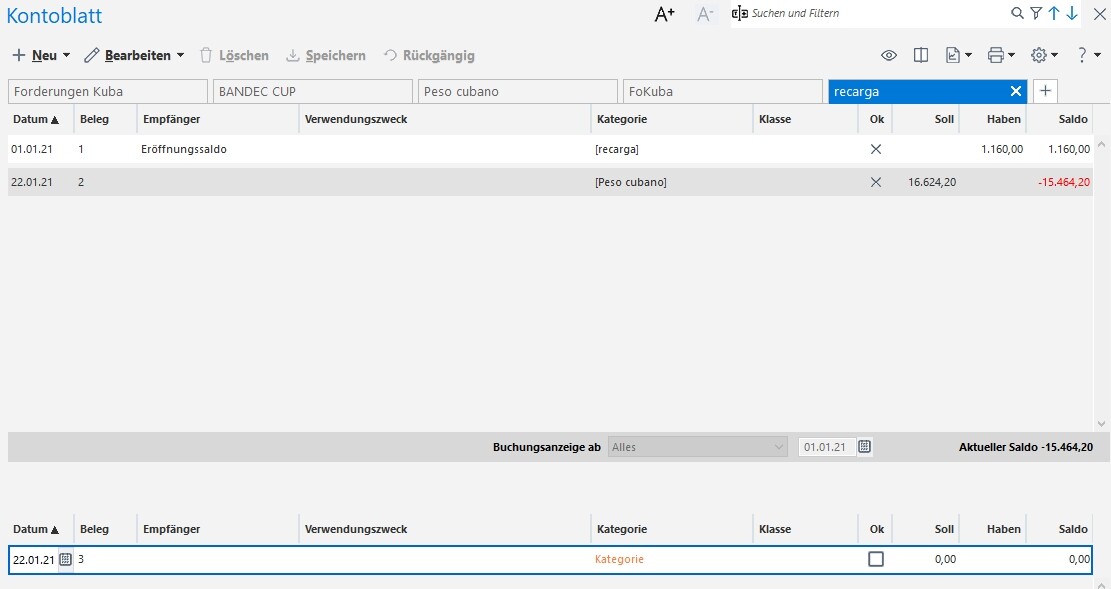Viewport: 1111px width, 589px height.
Task: Open calendar picker beside 01.01.21 filter
Action: click(864, 447)
